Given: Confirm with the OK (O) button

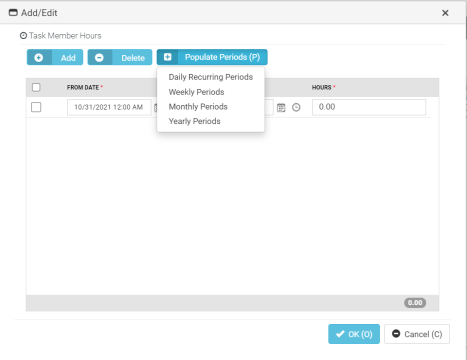Looking at the screenshot, I should [x=354, y=334].
